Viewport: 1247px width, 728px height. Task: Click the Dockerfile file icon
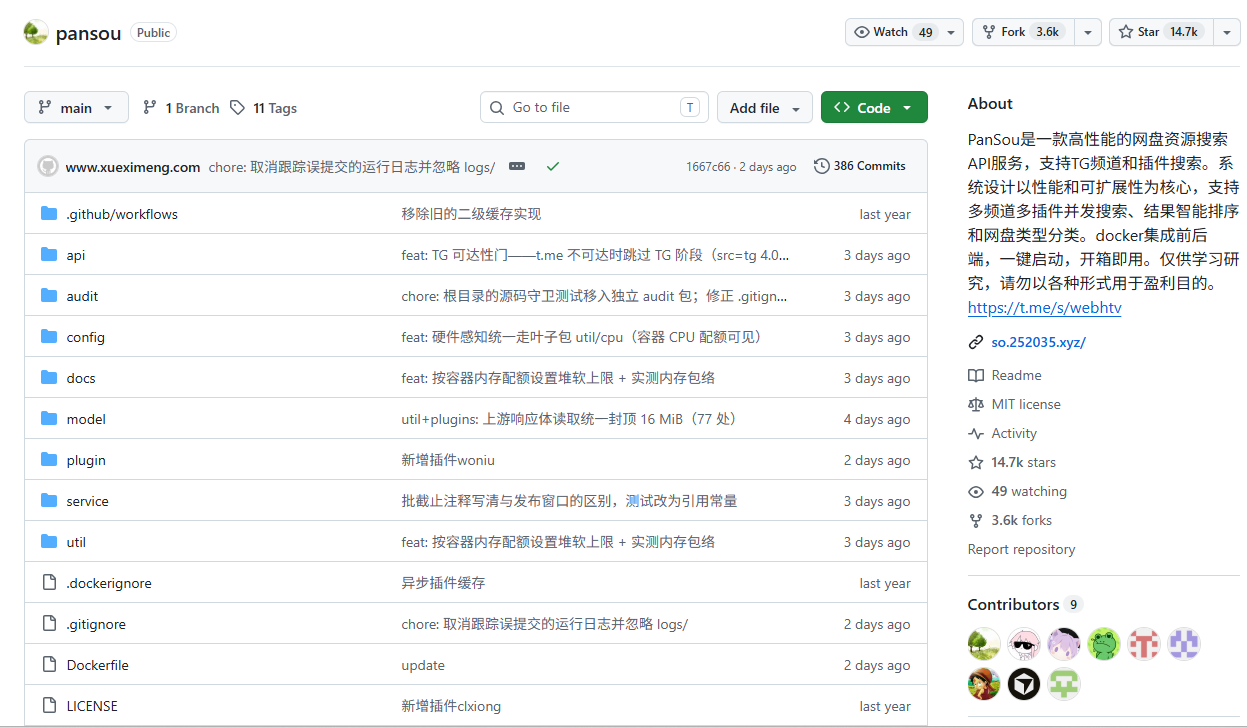(x=49, y=665)
